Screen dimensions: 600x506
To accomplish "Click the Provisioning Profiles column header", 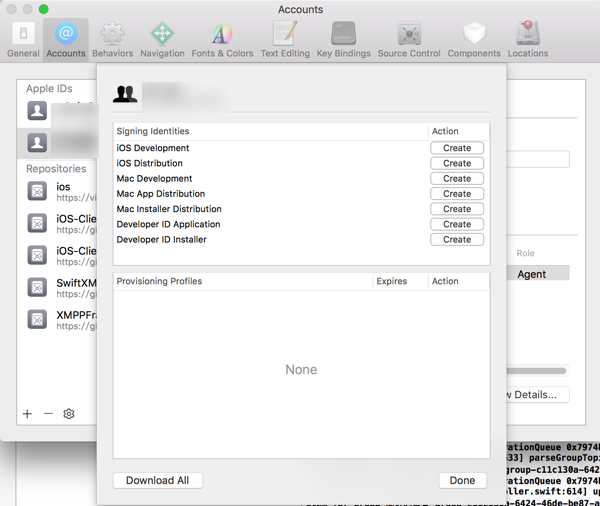I will tap(243, 281).
